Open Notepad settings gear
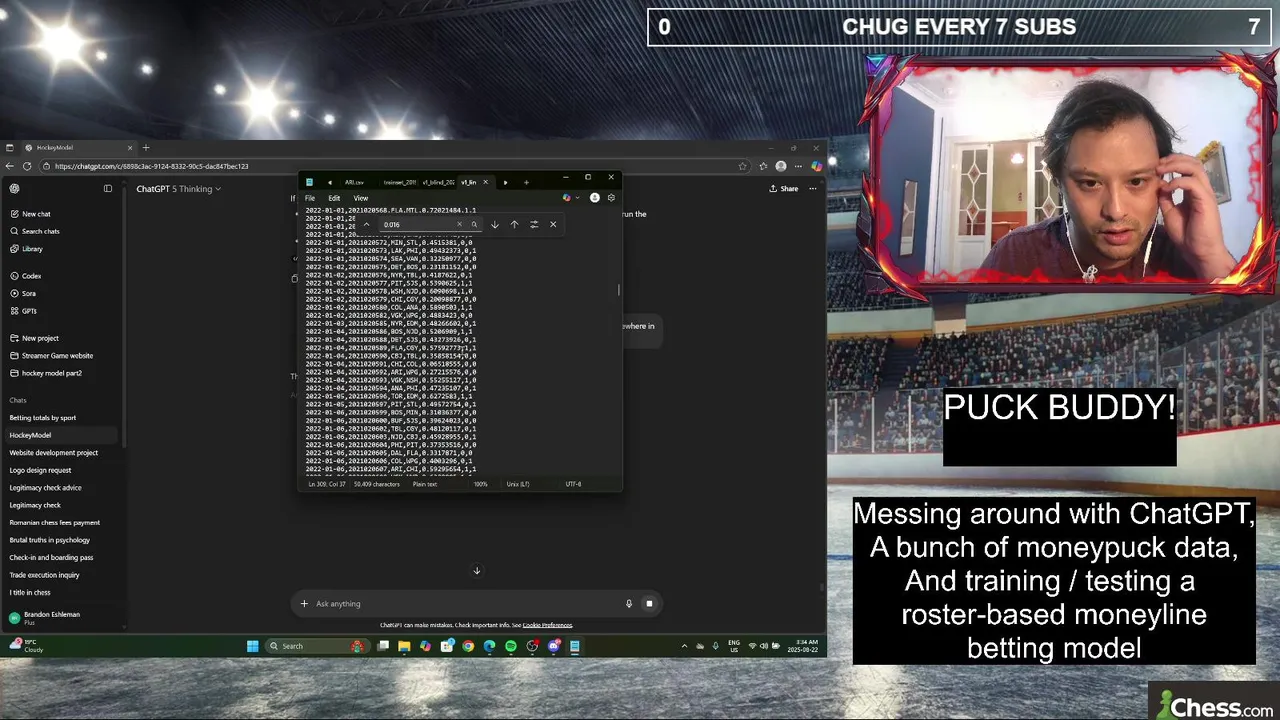Screen dimensions: 1280x720 point(611,198)
